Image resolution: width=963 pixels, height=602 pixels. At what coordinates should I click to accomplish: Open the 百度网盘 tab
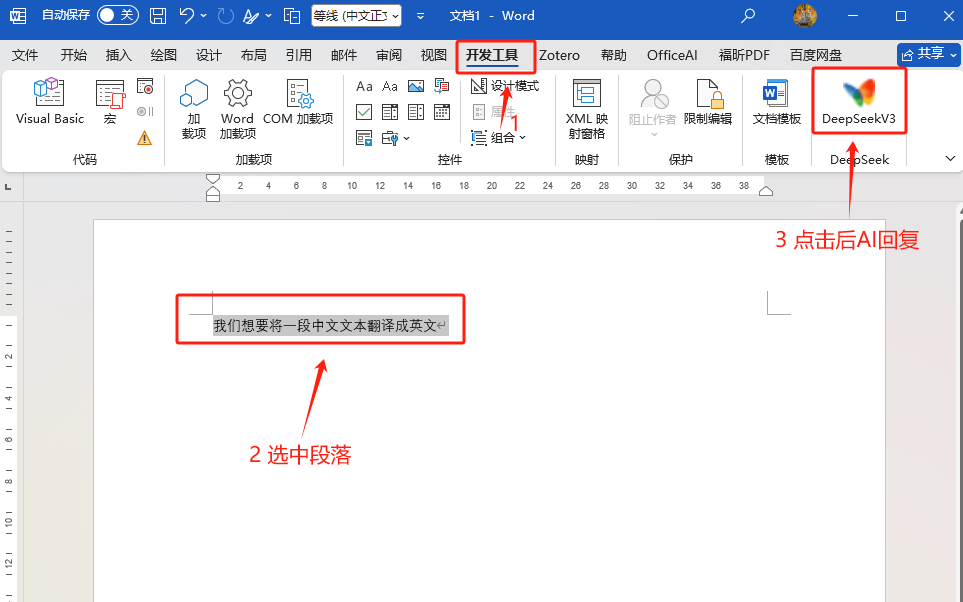pos(816,55)
